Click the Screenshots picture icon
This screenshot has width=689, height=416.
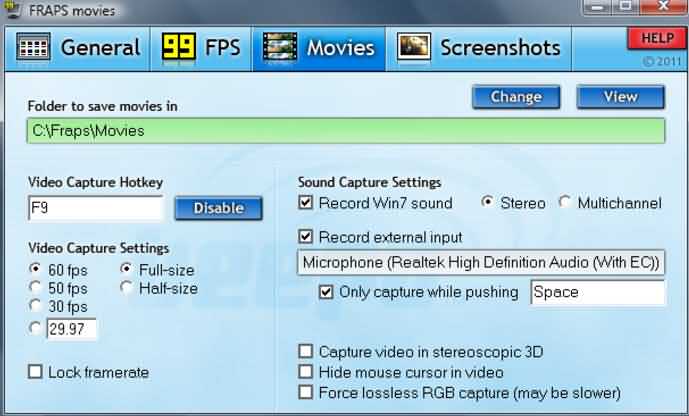(x=414, y=47)
